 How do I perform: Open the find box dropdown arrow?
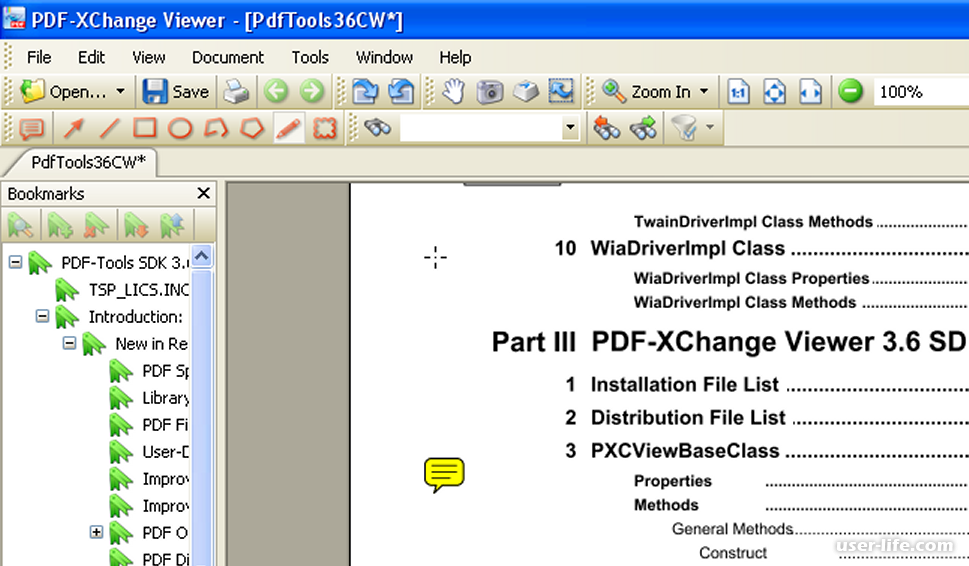coord(570,129)
